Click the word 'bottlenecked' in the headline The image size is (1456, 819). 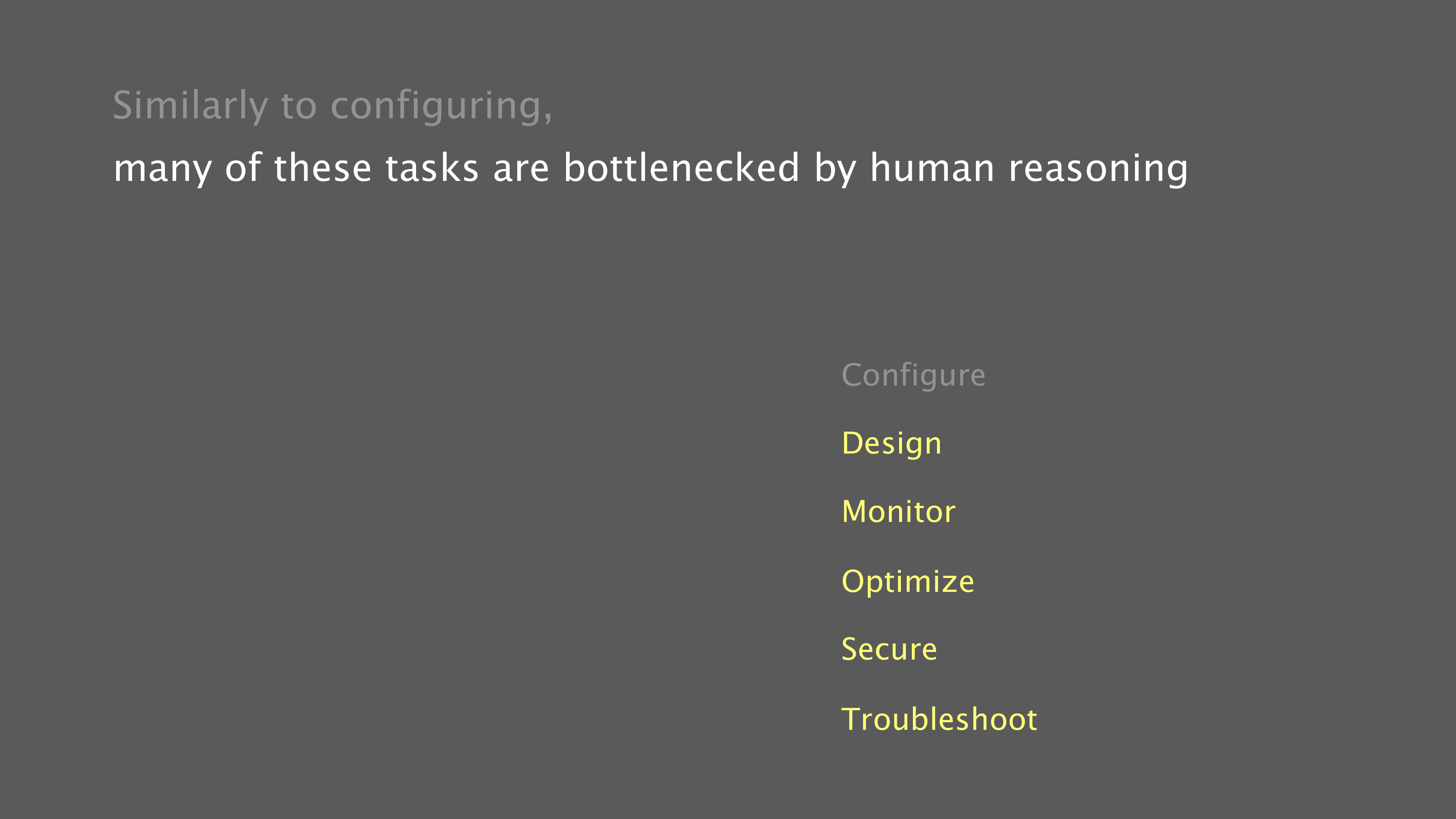681,168
